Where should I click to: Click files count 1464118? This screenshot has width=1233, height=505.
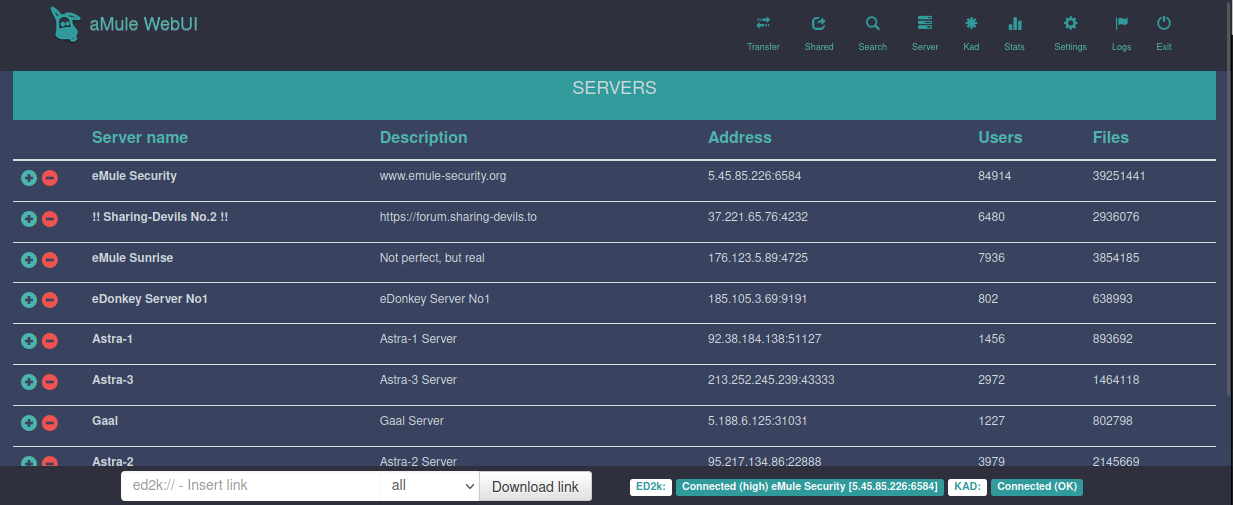coord(1116,380)
